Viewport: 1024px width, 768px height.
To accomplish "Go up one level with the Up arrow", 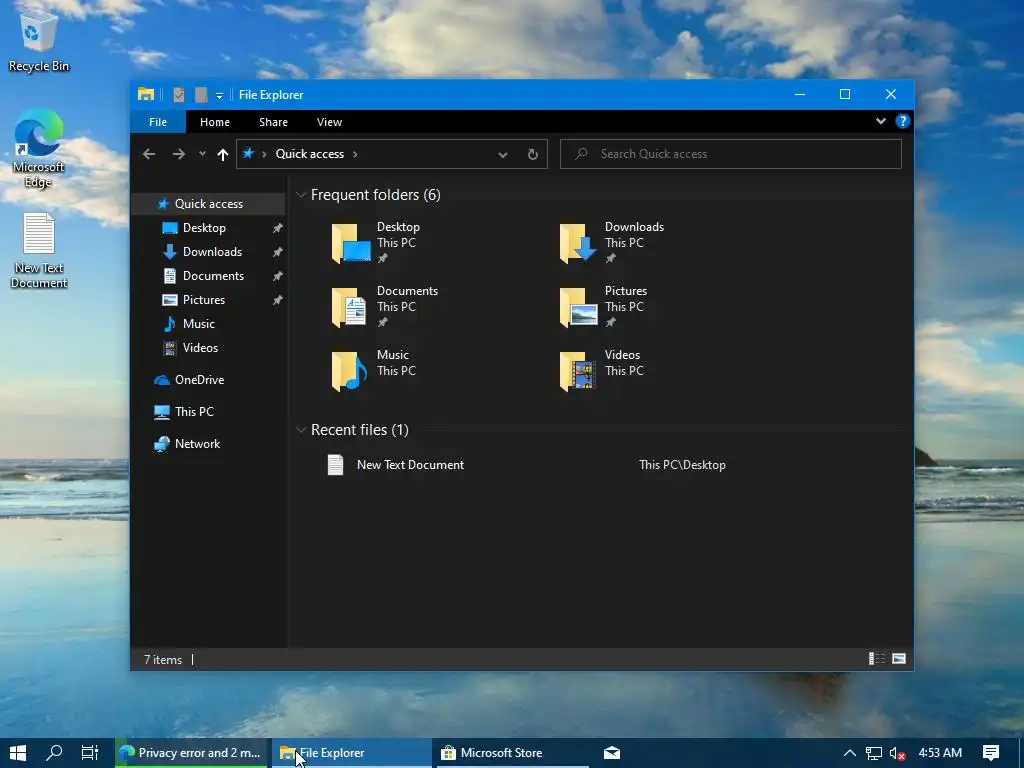I will 223,154.
